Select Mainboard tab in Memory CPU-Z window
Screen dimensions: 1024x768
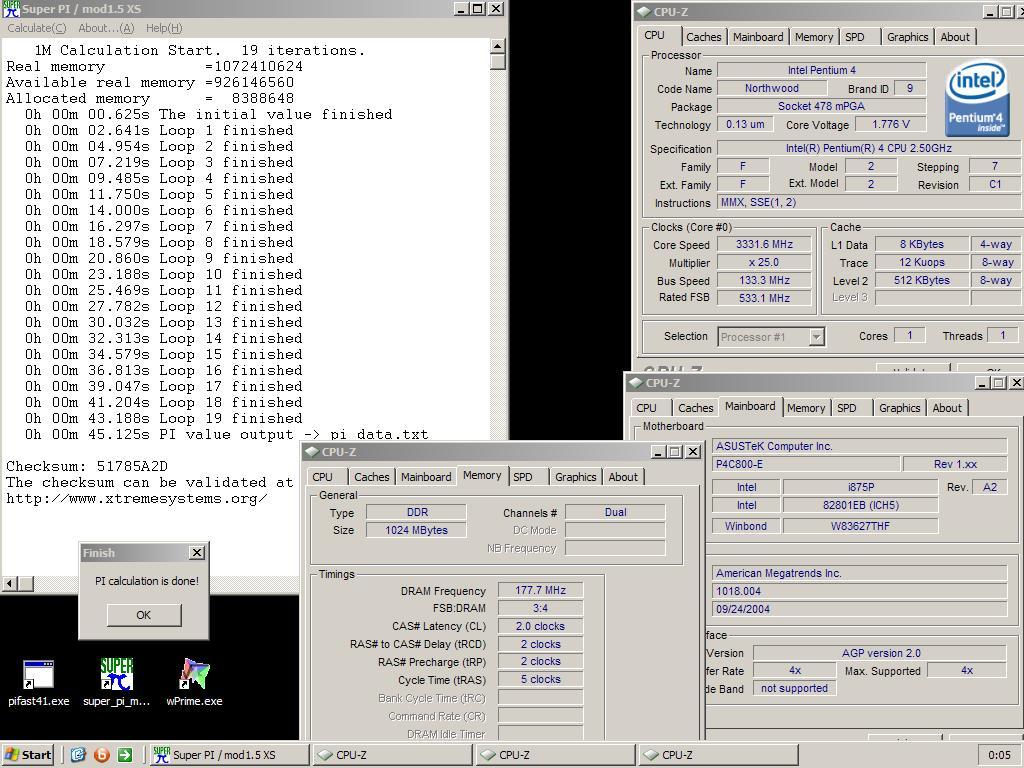(x=426, y=477)
